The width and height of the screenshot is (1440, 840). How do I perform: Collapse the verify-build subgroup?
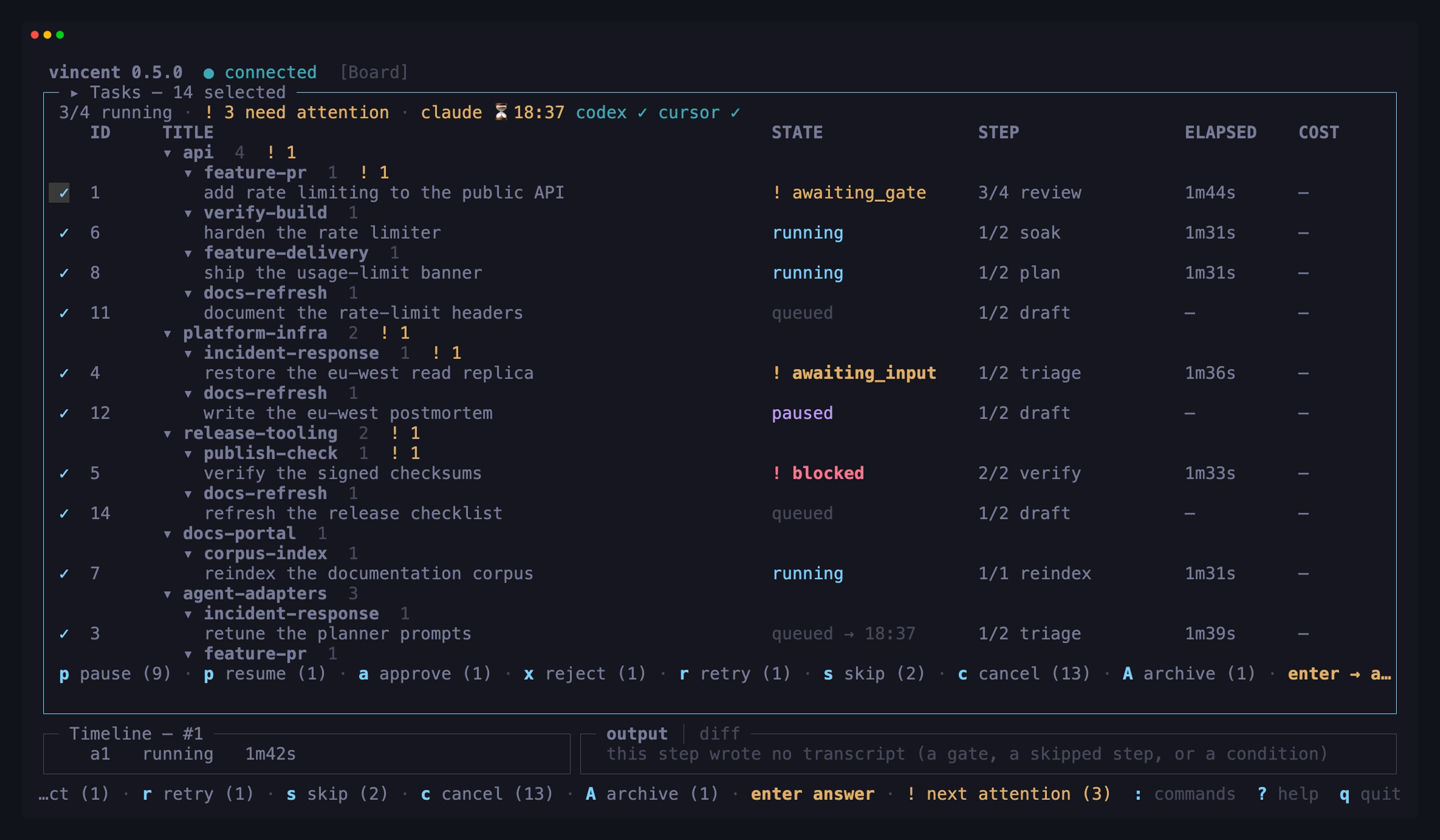[188, 214]
